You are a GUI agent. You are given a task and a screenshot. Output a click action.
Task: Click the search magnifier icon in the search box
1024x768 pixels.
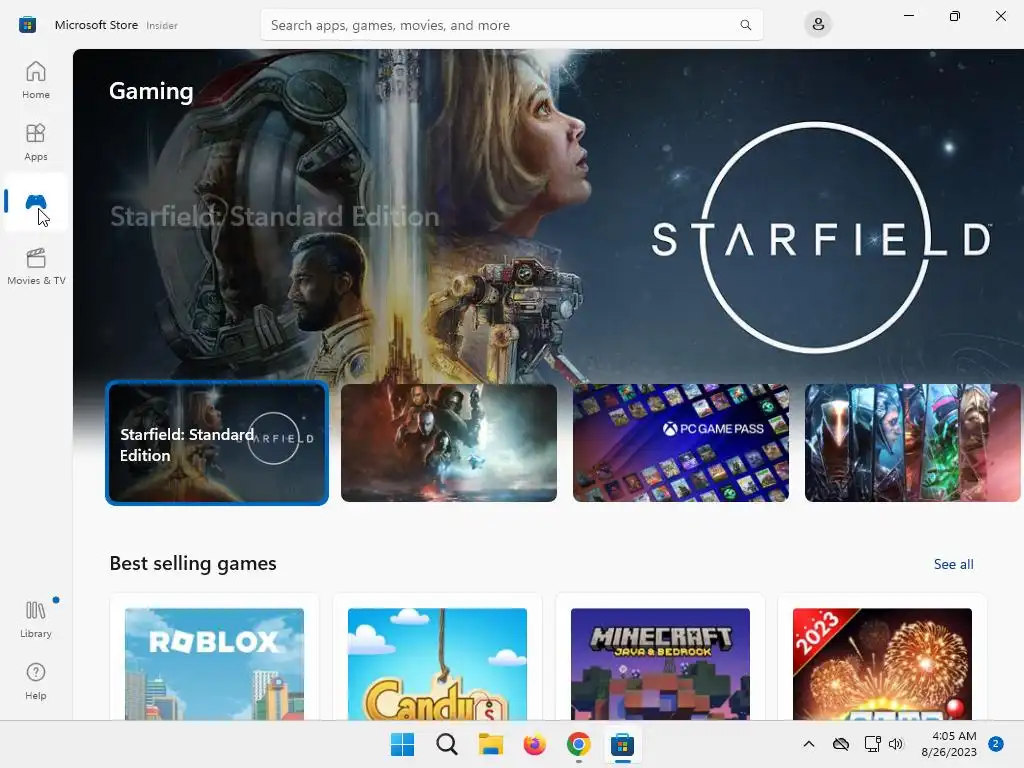[x=745, y=25]
